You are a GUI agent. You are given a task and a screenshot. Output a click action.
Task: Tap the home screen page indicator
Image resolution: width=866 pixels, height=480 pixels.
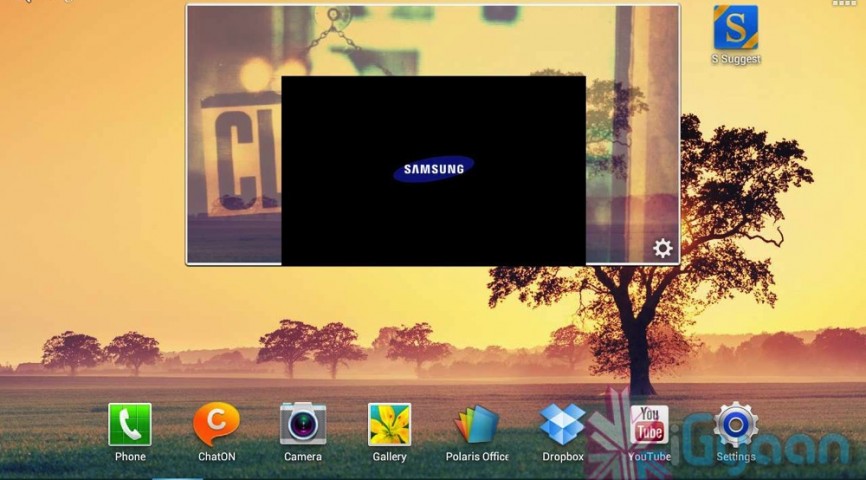tap(178, 477)
